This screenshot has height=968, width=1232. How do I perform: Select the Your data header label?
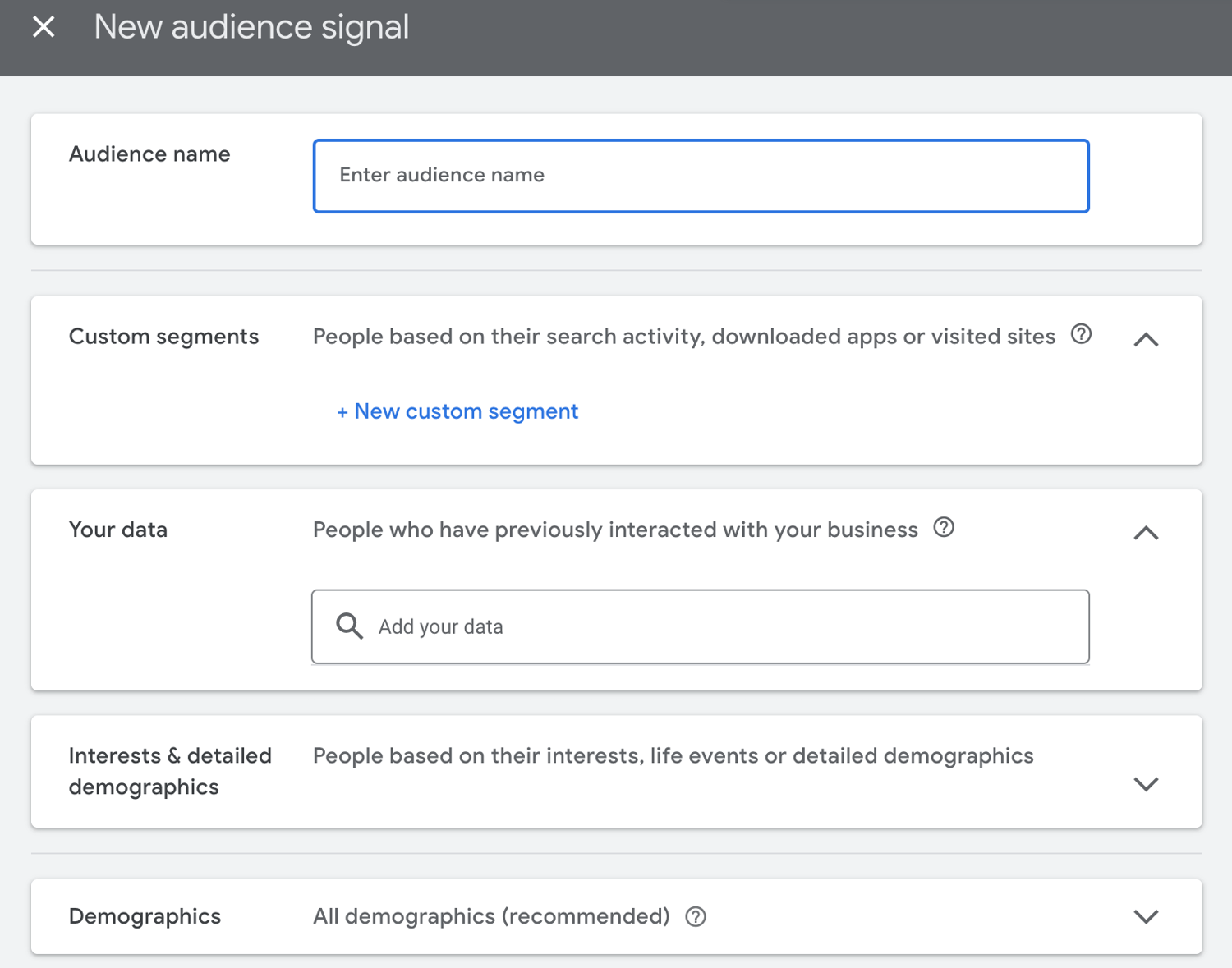point(117,529)
